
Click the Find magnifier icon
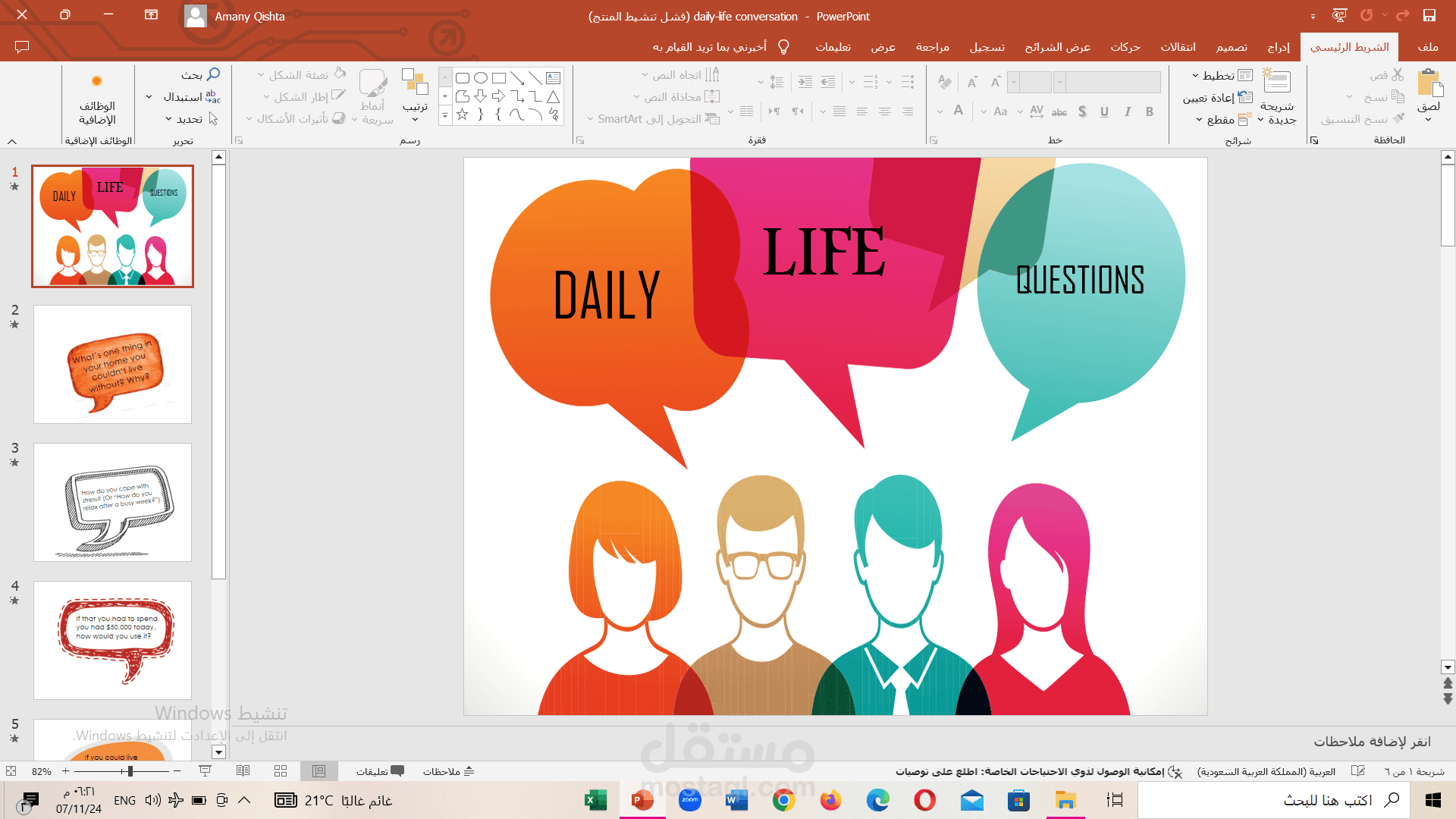pyautogui.click(x=213, y=74)
